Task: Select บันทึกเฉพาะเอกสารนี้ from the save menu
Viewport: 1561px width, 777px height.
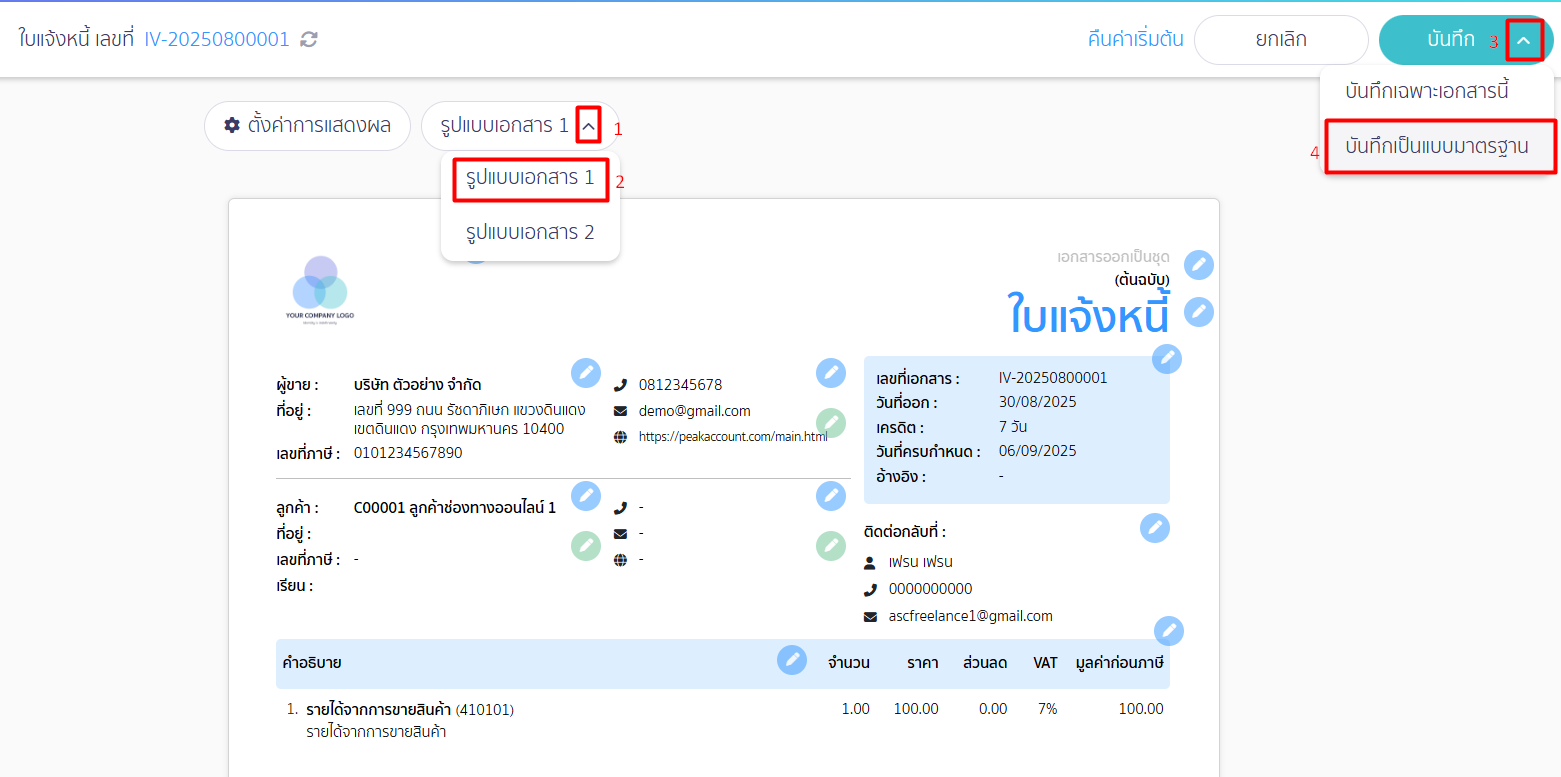Action: coord(1427,91)
